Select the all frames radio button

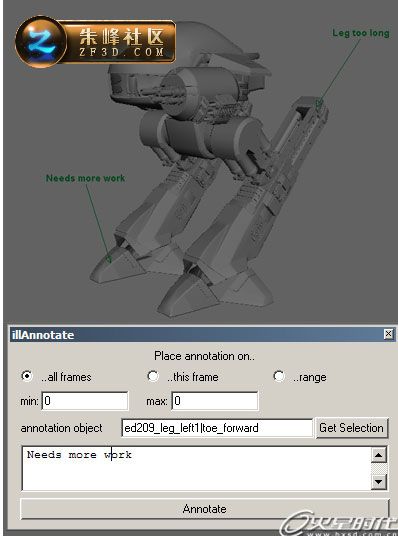(x=26, y=376)
